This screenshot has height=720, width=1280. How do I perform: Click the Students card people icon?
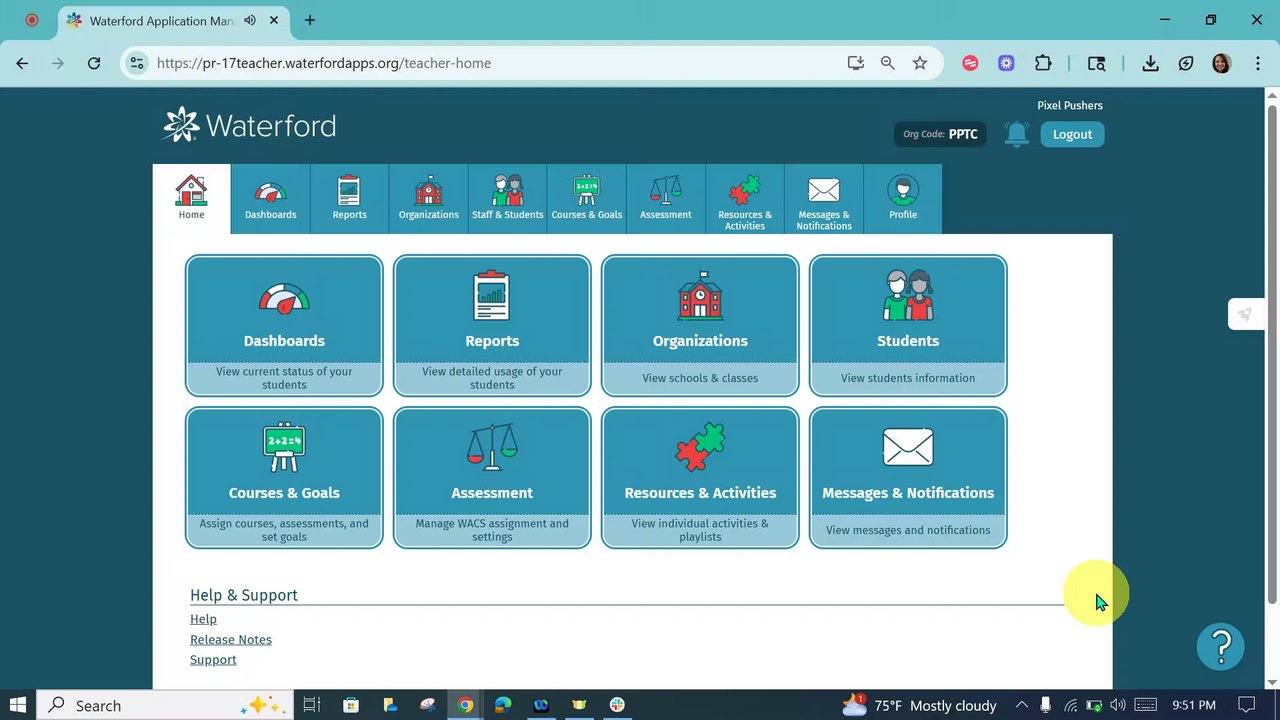coord(908,295)
